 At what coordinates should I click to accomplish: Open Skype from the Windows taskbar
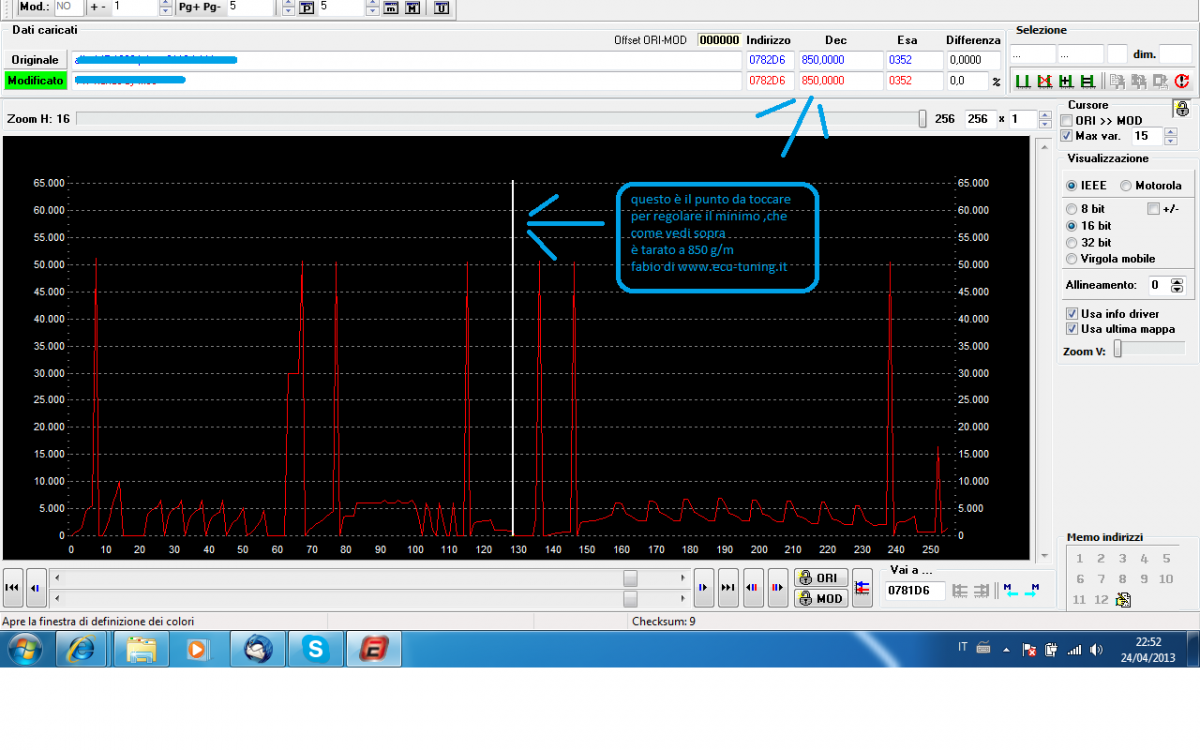point(317,650)
